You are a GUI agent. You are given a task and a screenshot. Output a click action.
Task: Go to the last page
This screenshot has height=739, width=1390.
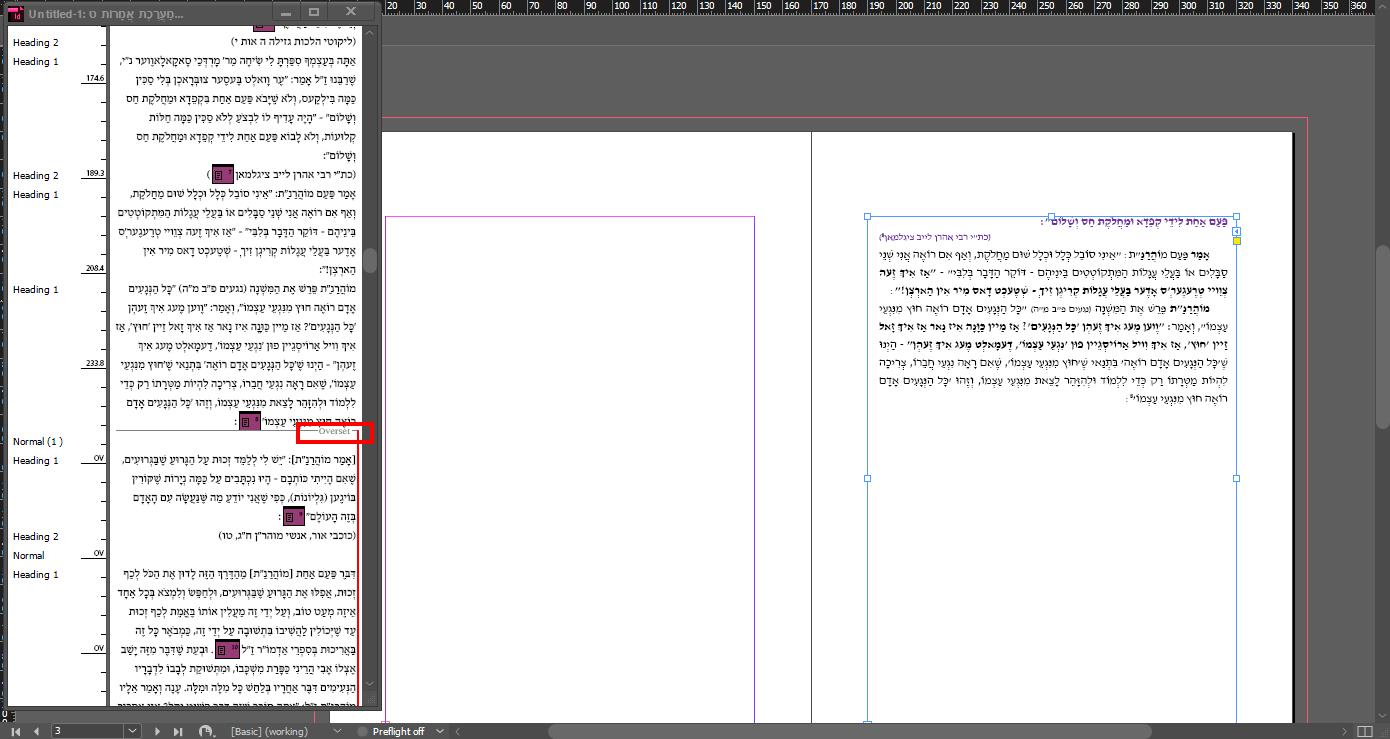179,731
